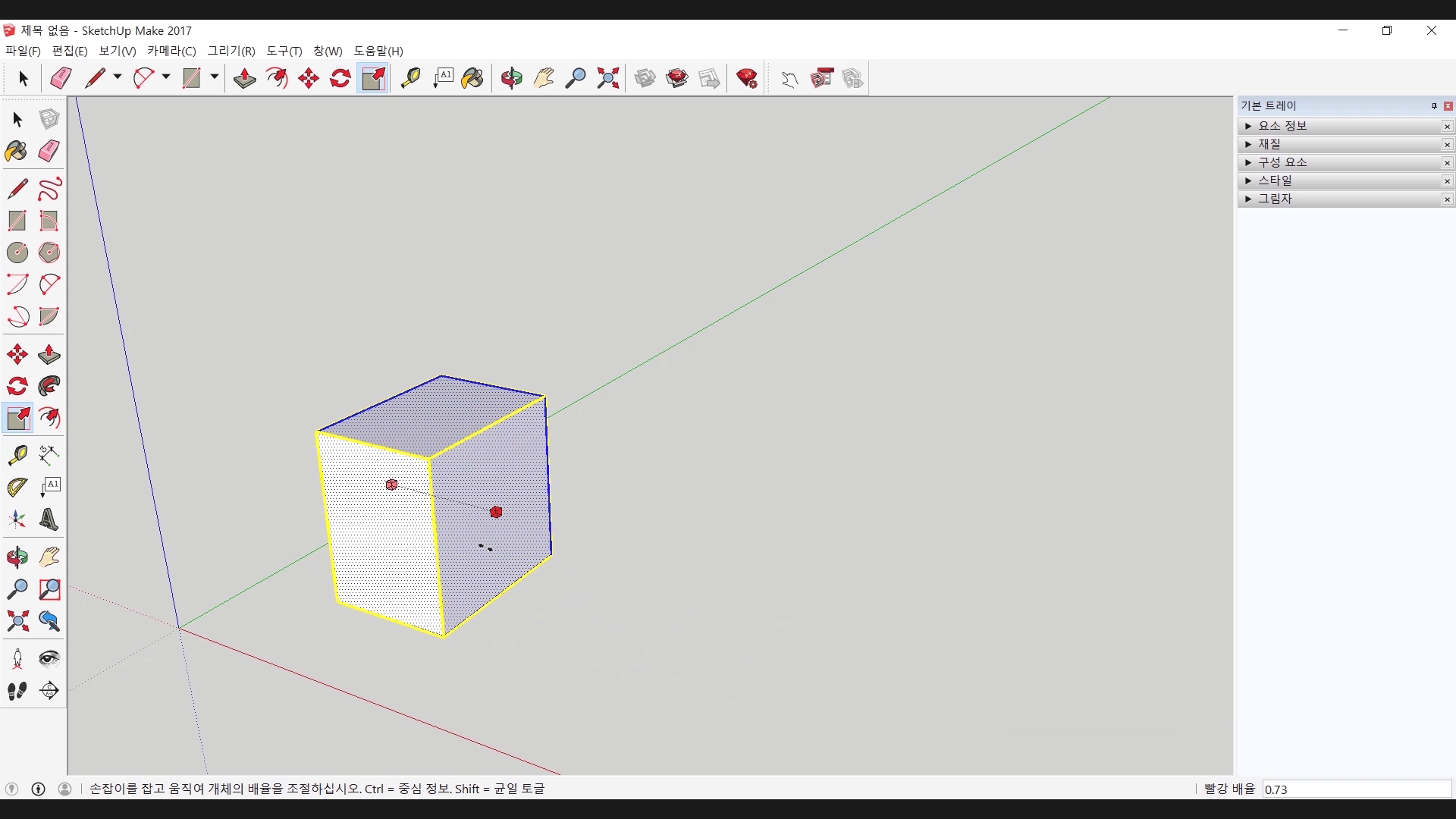Select the Walk tool footprints icon
This screenshot has width=1456, height=819.
(17, 691)
